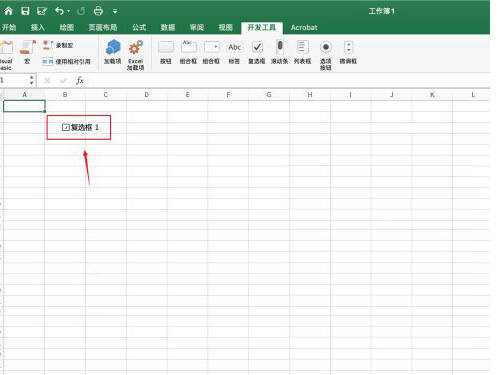Image resolution: width=500 pixels, height=375 pixels.
Task: Select column G header
Action: point(269,95)
